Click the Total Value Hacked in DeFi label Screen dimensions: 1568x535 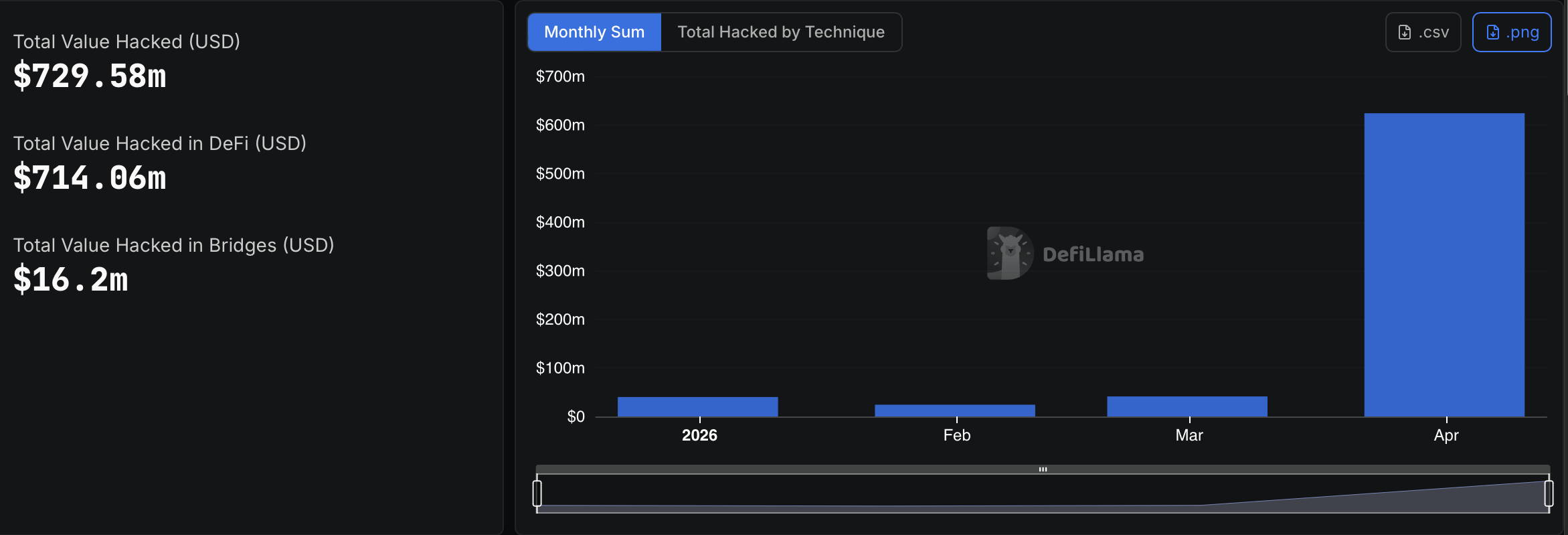pos(159,143)
